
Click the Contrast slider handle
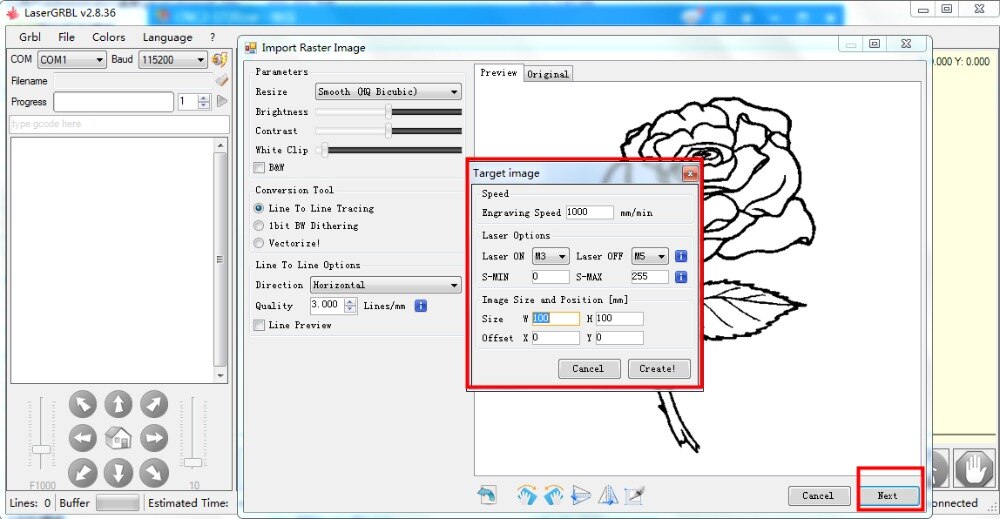[388, 131]
